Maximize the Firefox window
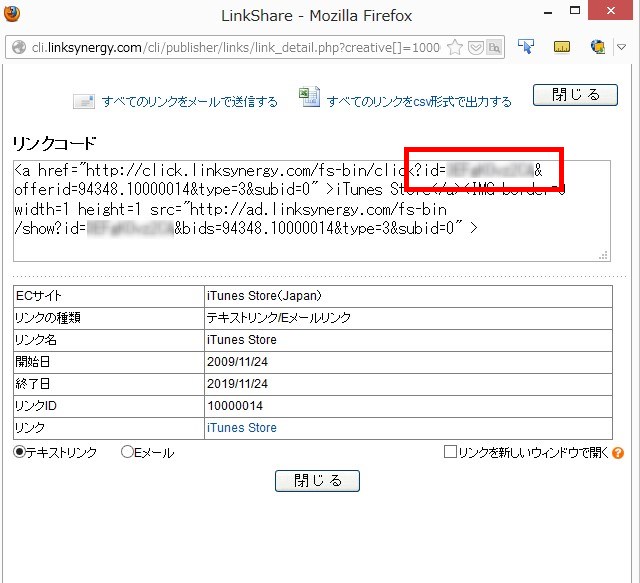 [575, 11]
